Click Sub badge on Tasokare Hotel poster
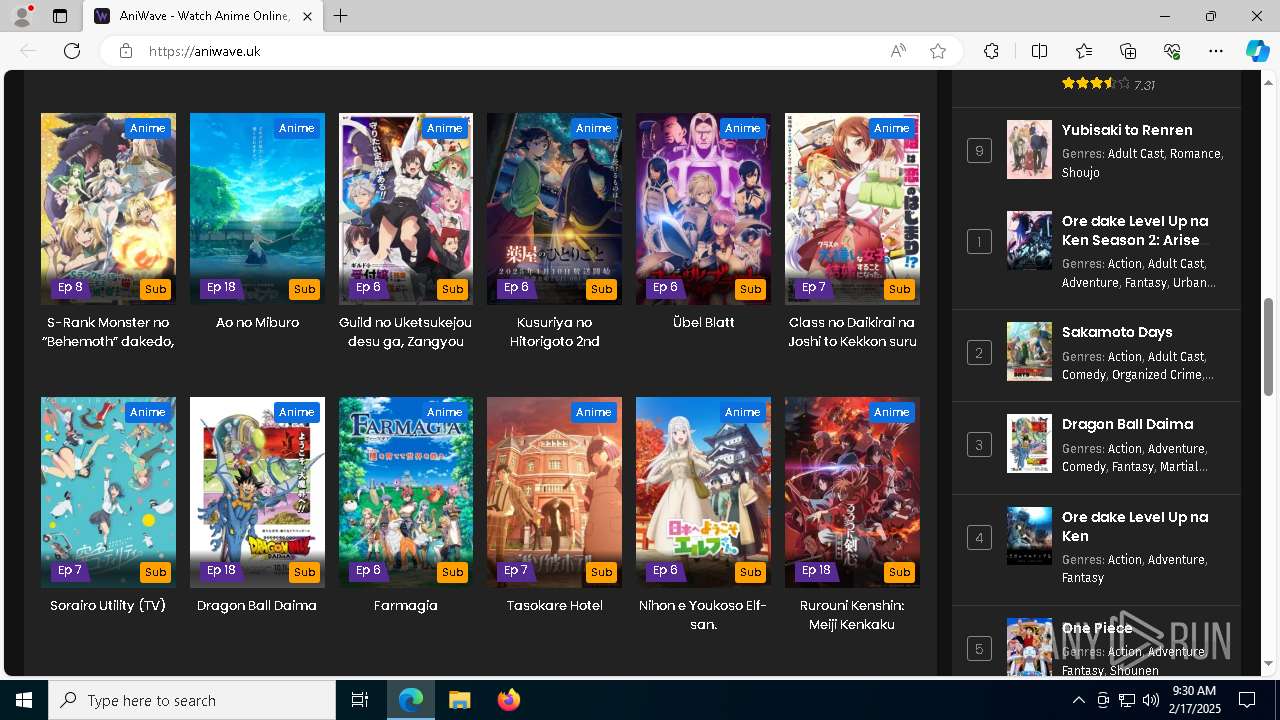This screenshot has width=1280, height=720. point(601,572)
